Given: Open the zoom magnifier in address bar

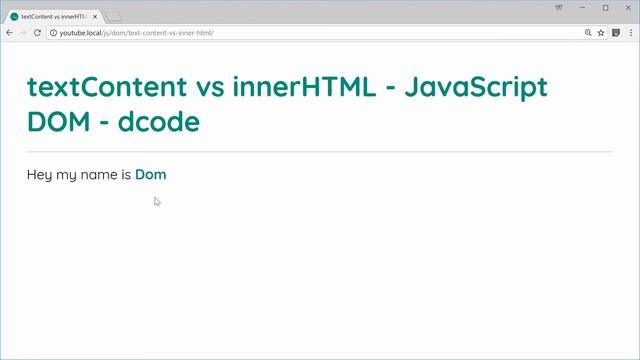Looking at the screenshot, I should (588, 33).
